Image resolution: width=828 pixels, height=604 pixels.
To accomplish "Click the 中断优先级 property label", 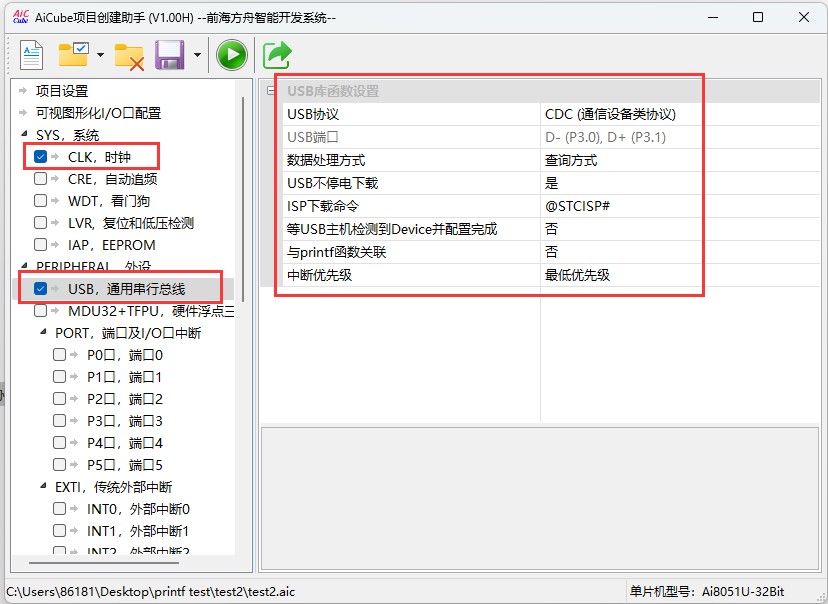I will point(319,275).
